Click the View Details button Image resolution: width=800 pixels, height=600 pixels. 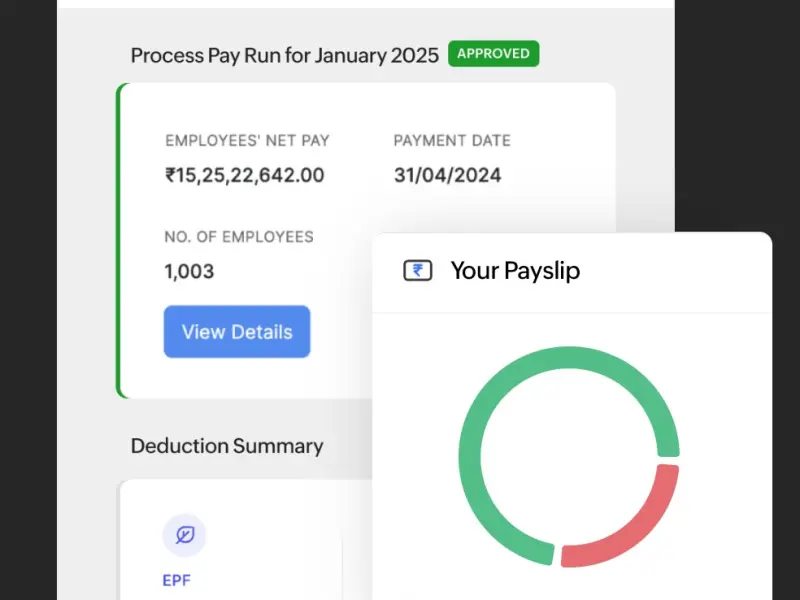tap(237, 332)
